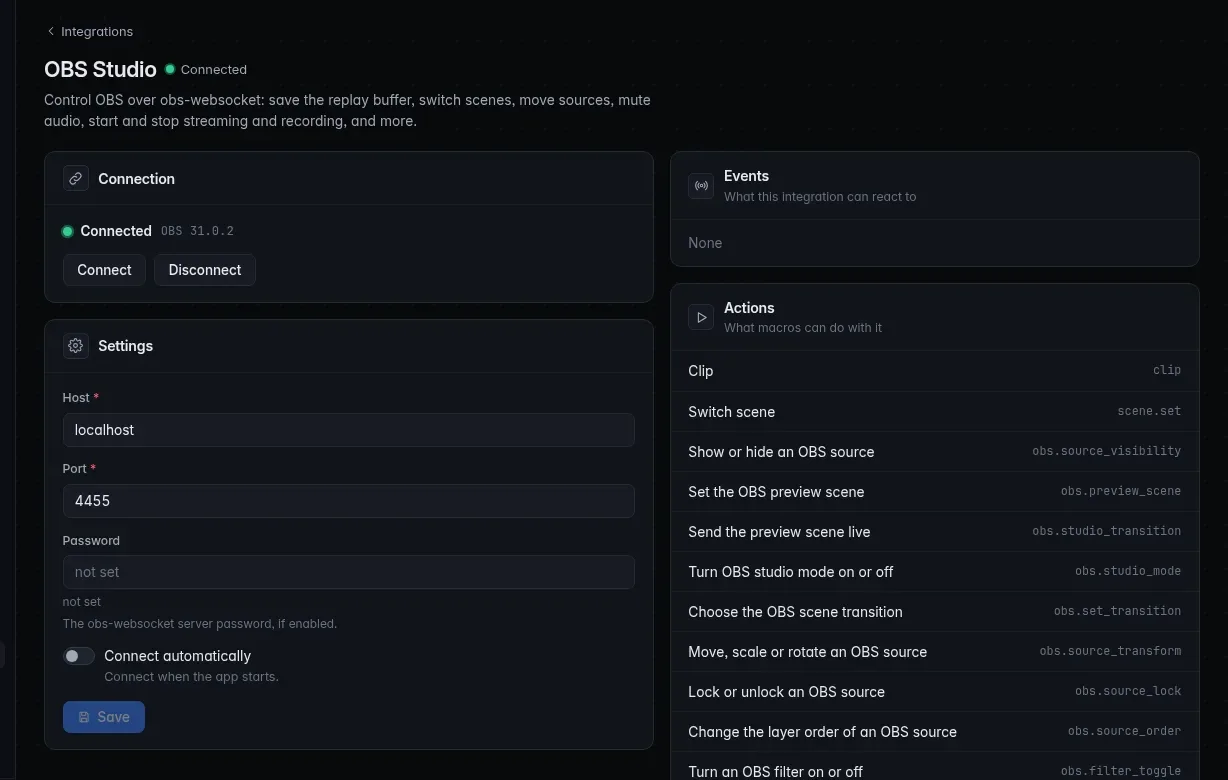Image resolution: width=1228 pixels, height=780 pixels.
Task: Click the obs.filter_toggle identifier
Action: [1121, 771]
